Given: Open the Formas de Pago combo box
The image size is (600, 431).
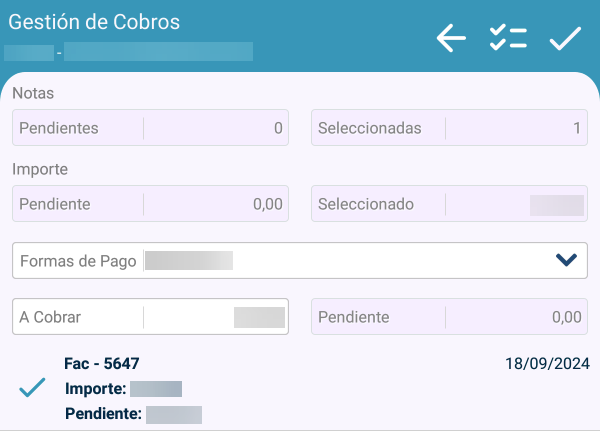Looking at the screenshot, I should click(x=300, y=261).
